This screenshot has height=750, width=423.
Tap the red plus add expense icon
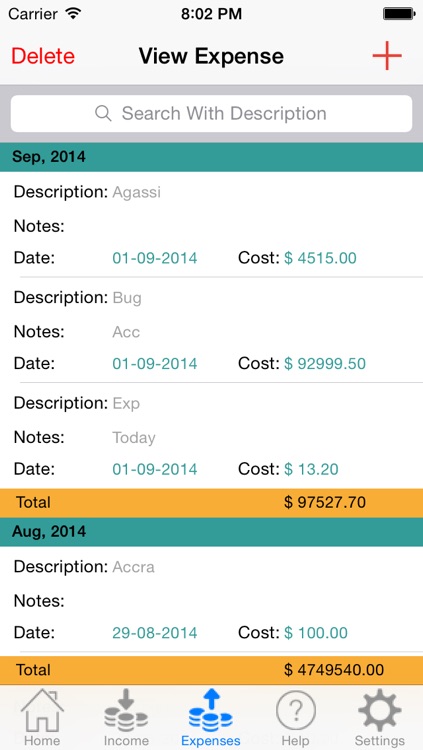click(387, 56)
